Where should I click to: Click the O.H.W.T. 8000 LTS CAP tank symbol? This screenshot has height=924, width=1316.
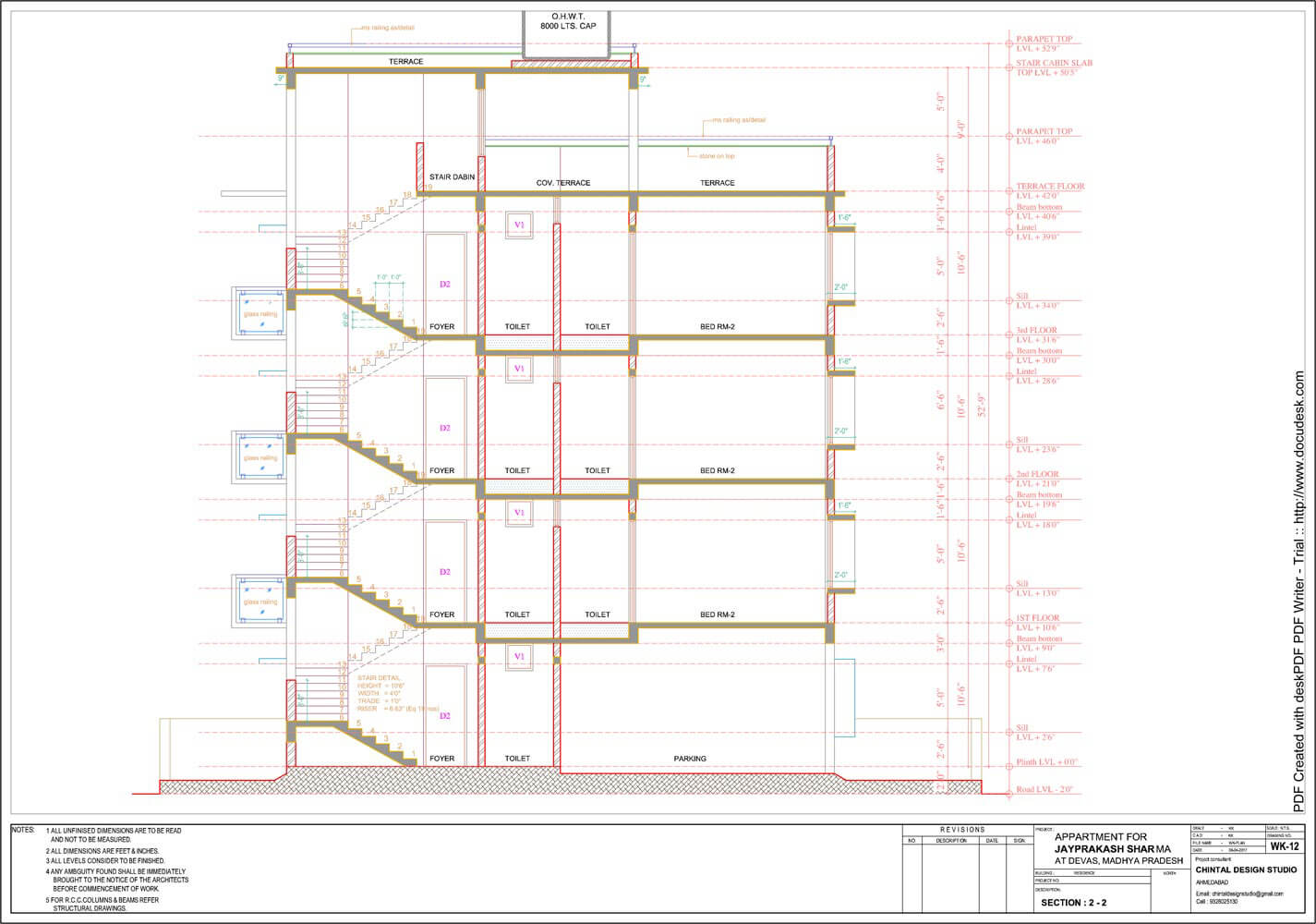pyautogui.click(x=570, y=20)
